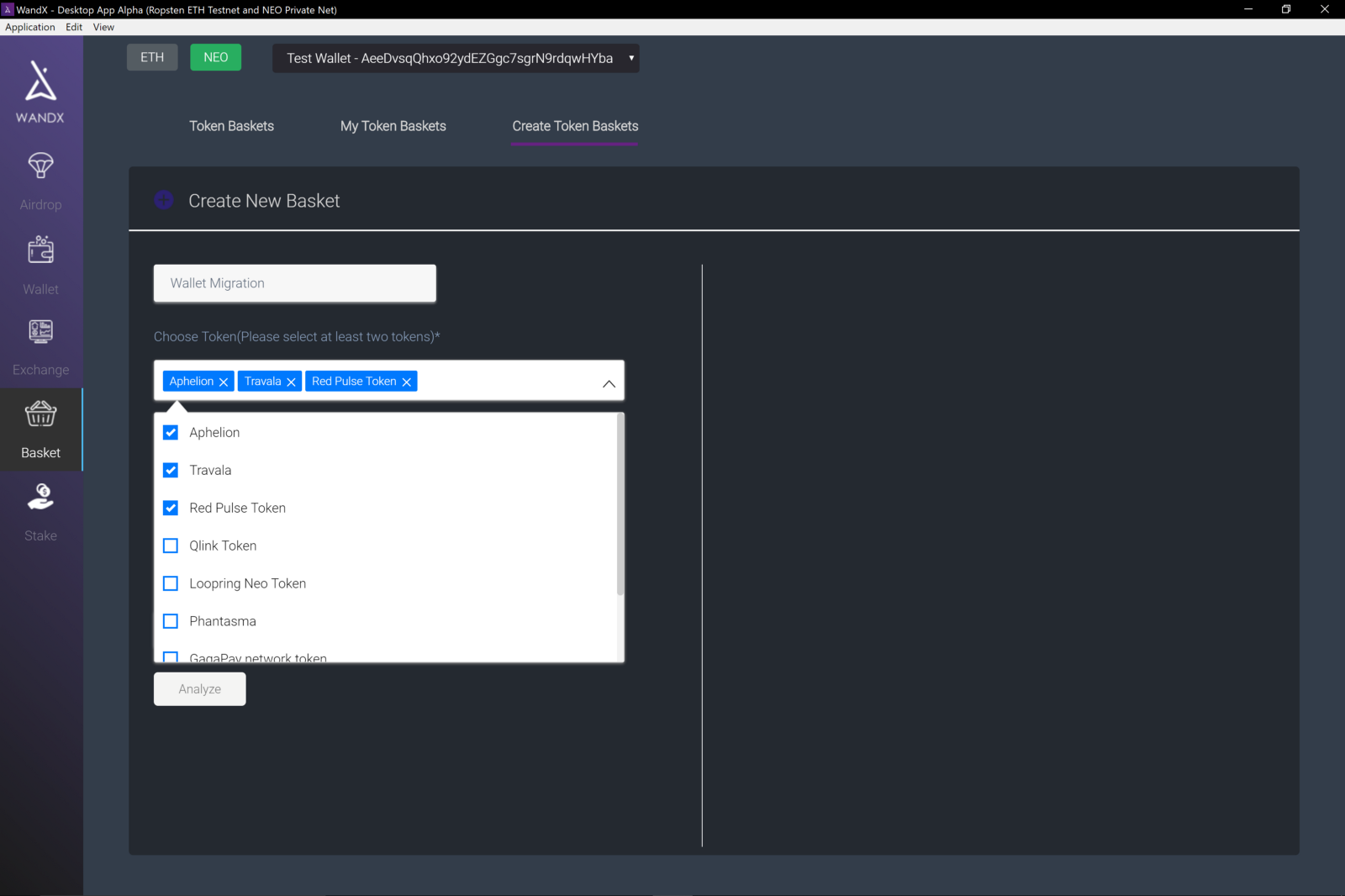Image resolution: width=1345 pixels, height=896 pixels.
Task: Uncheck the Travala checkbox
Action: [x=171, y=470]
